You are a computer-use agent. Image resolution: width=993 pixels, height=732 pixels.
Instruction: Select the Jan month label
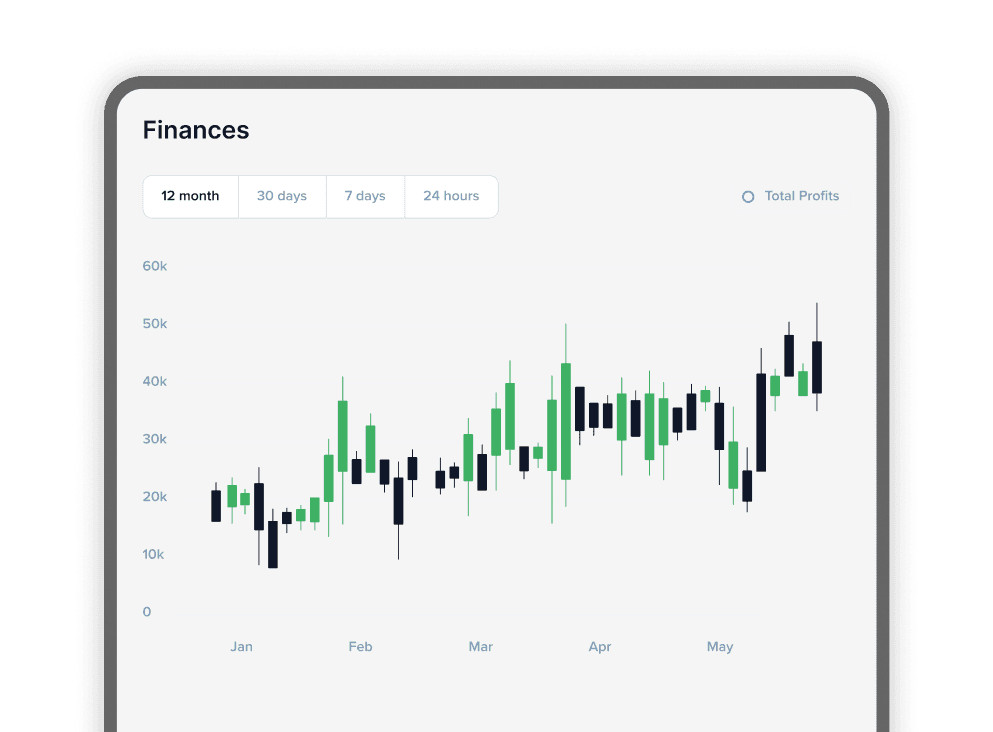pyautogui.click(x=241, y=647)
